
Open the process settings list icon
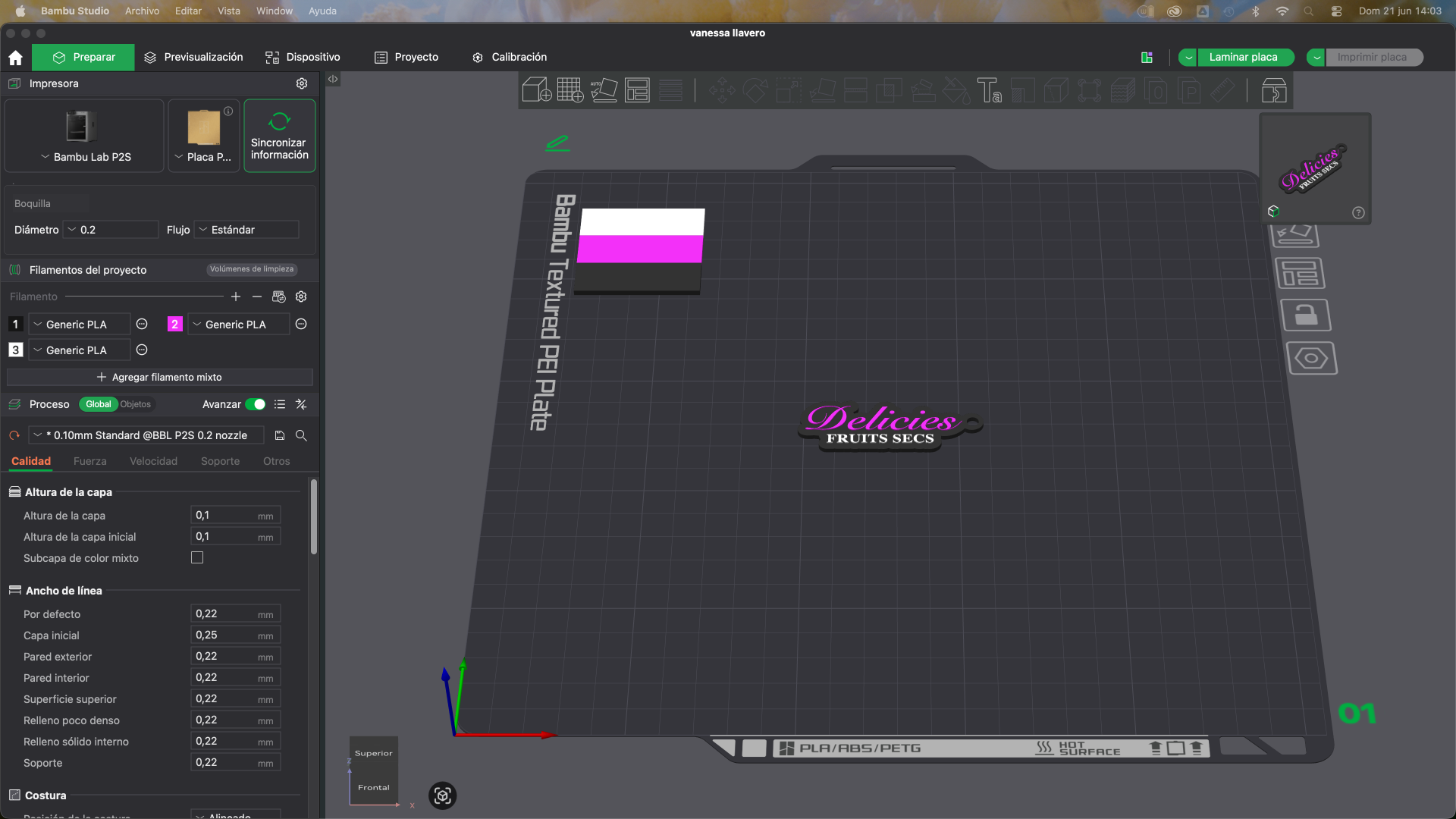(x=280, y=404)
